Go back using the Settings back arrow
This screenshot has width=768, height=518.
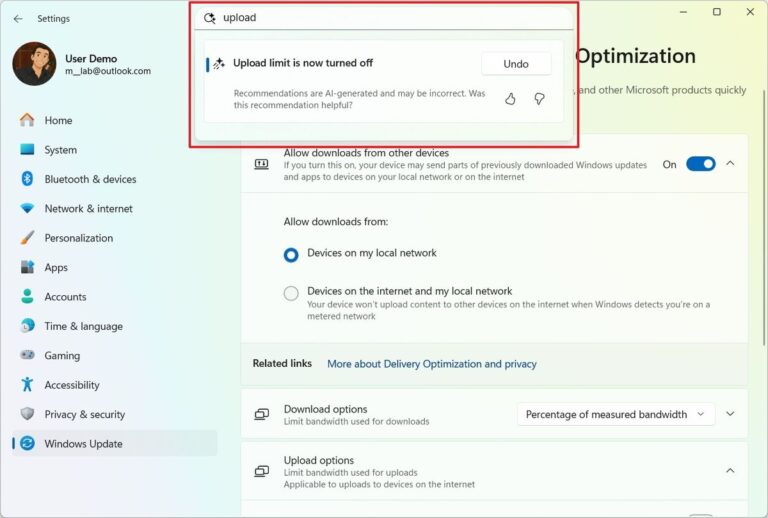pos(18,19)
